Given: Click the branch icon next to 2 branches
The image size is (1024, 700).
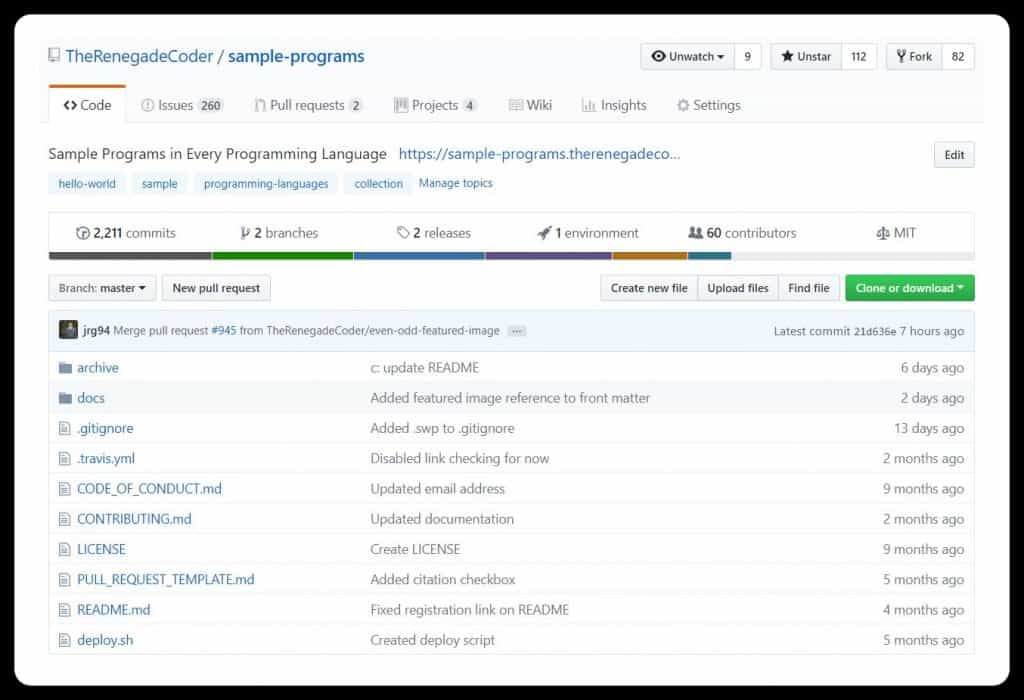Looking at the screenshot, I should coord(245,232).
